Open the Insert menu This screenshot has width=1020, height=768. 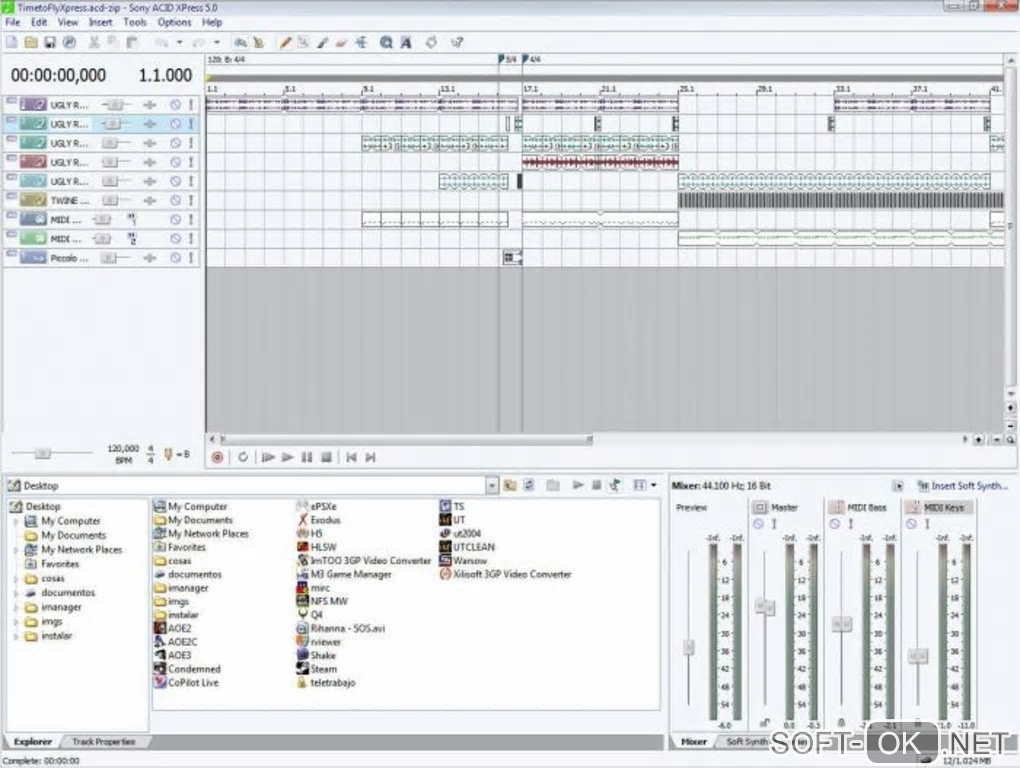100,22
